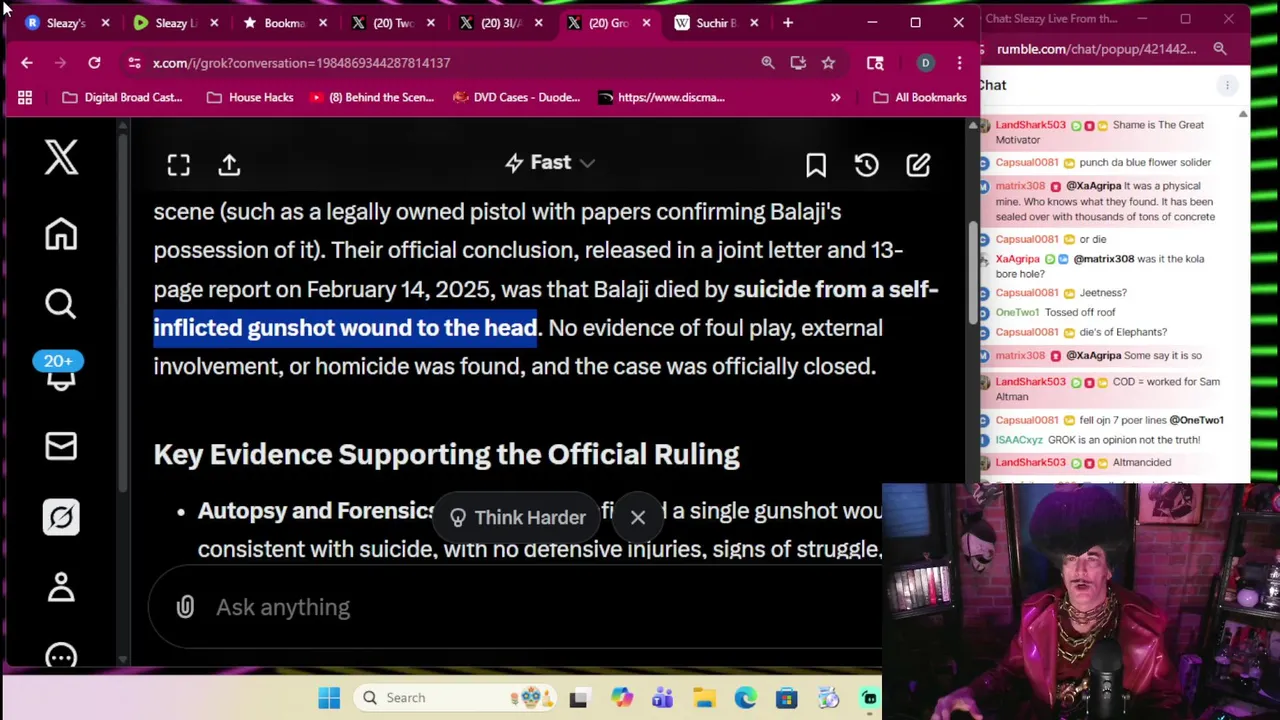Click the search icon in Rumble chat window
Screen dimensions: 1280x720
[x=1220, y=48]
